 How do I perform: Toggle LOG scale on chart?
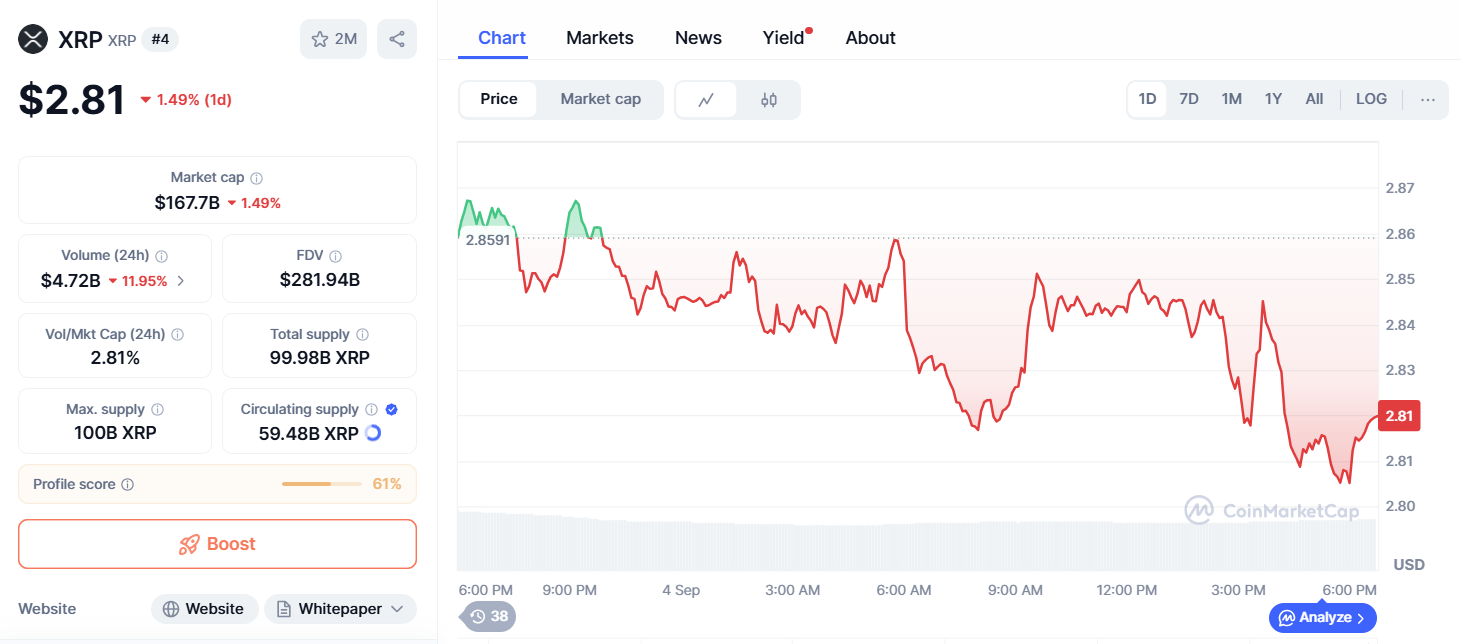1371,99
